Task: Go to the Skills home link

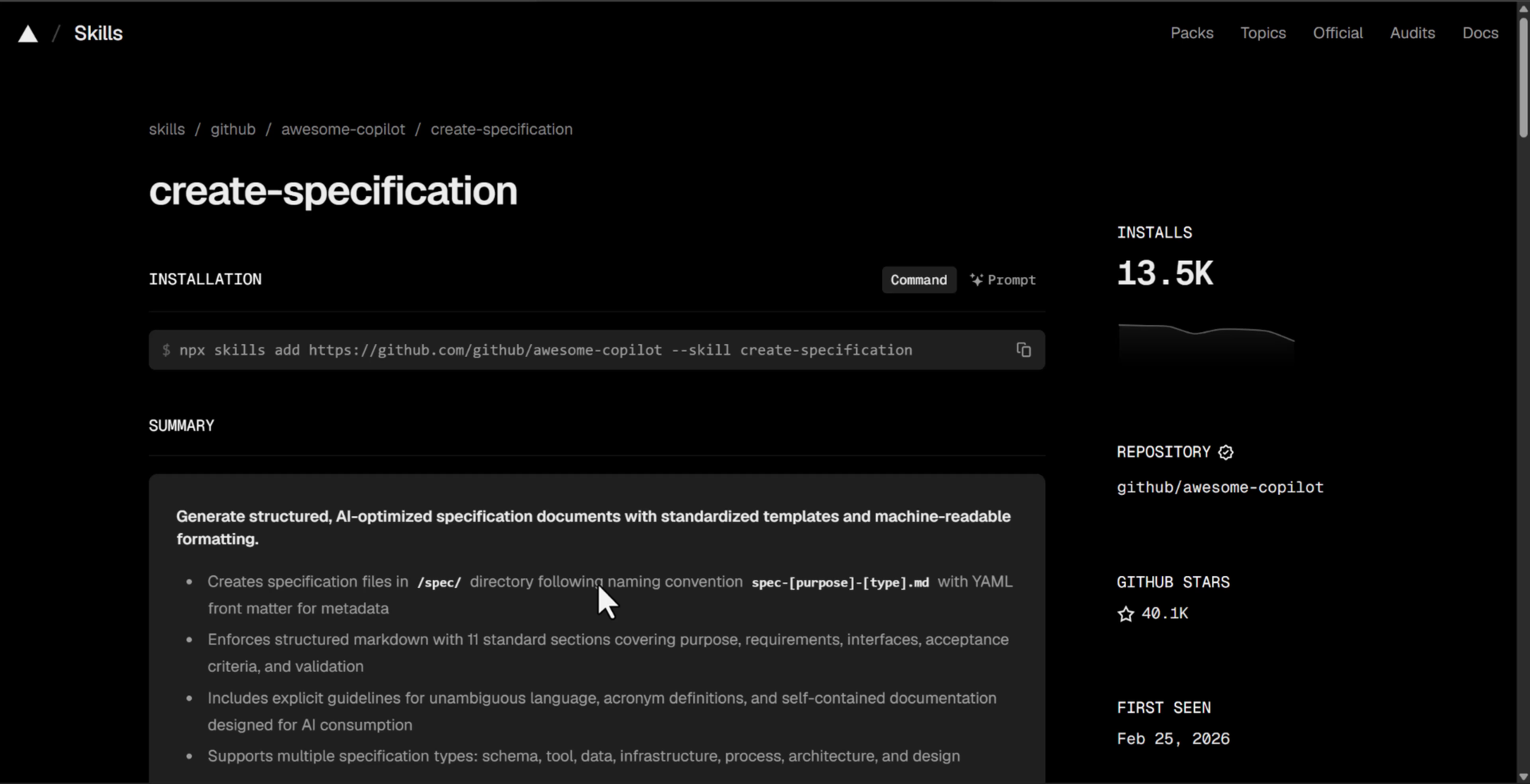Action: coord(98,34)
